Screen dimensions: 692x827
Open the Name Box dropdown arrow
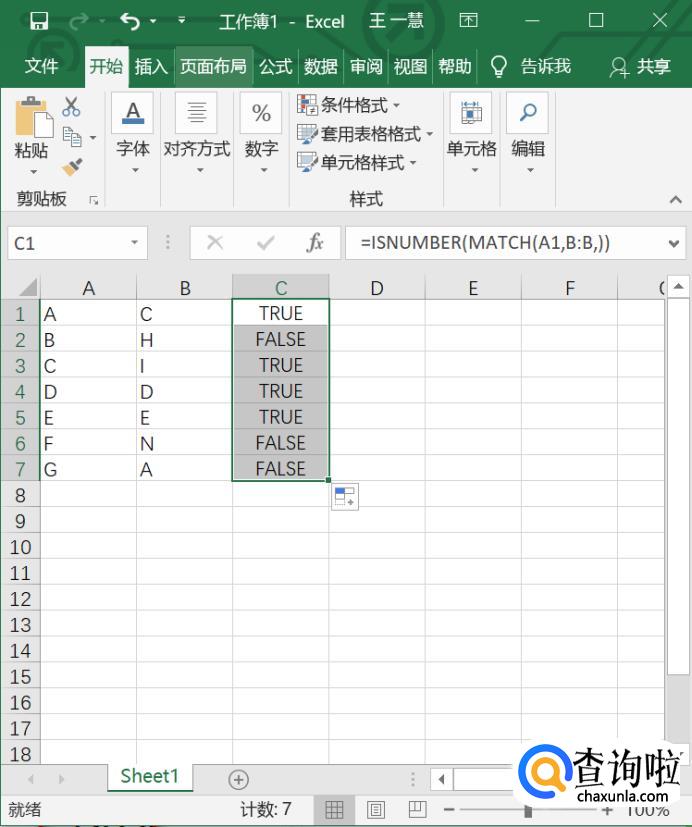tap(135, 243)
